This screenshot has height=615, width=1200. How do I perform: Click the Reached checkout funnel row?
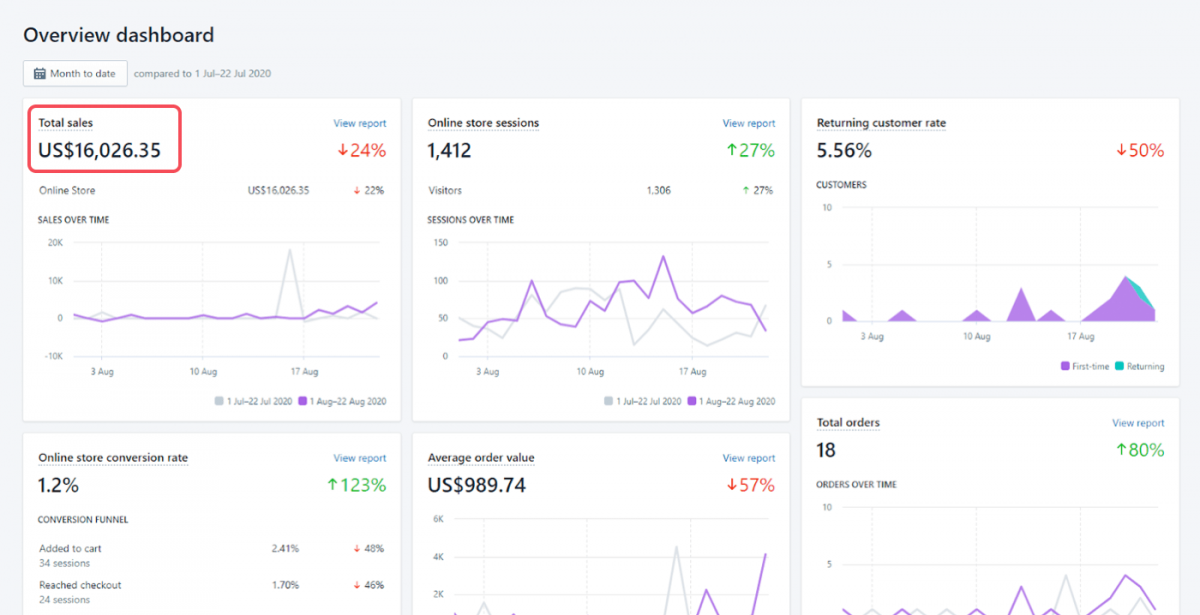(x=211, y=592)
